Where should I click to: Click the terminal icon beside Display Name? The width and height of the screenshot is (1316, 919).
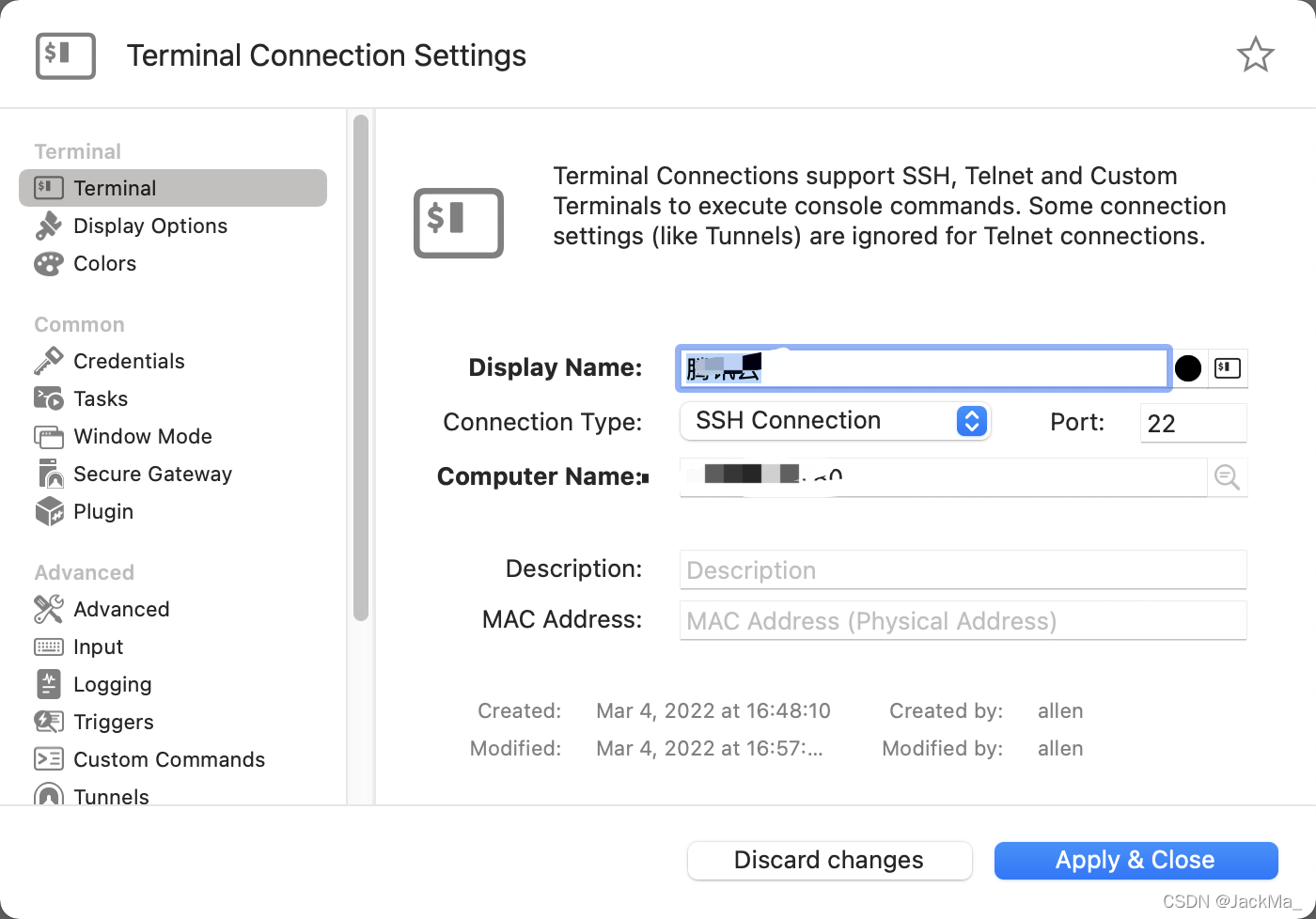1228,367
